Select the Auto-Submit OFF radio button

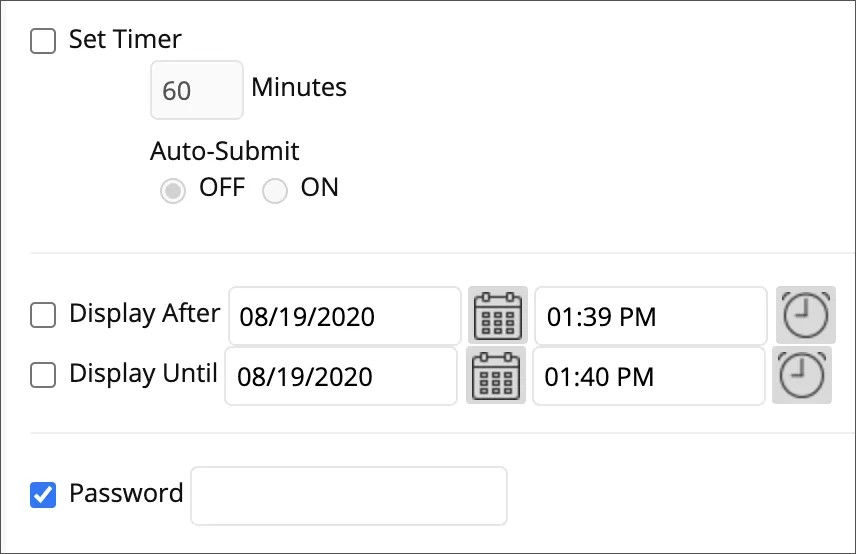tap(173, 190)
